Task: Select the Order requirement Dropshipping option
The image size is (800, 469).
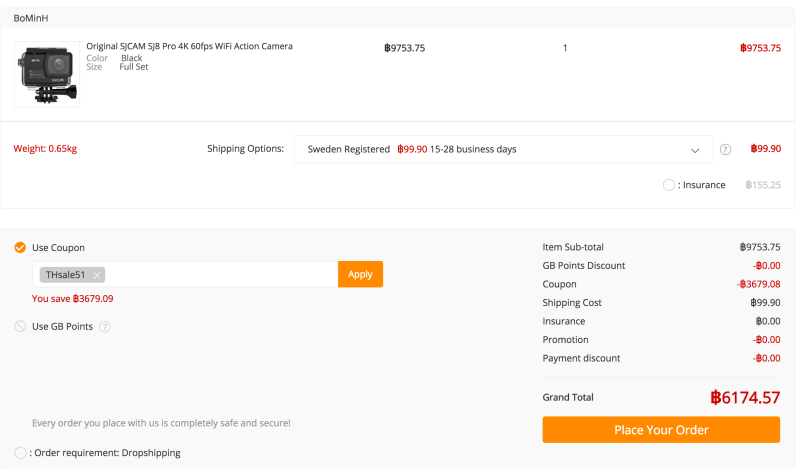Action: (x=20, y=453)
